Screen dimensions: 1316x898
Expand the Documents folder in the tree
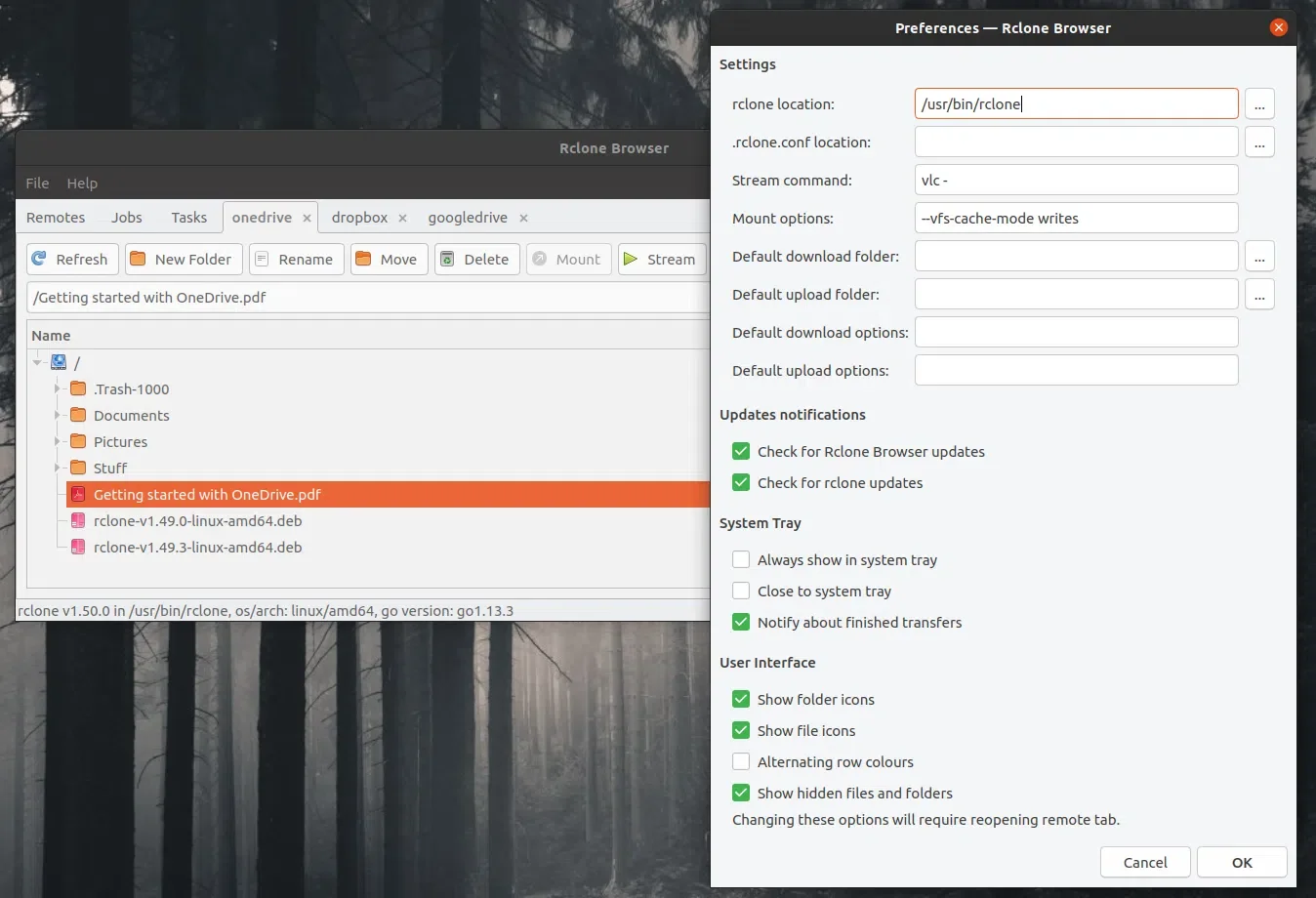tap(59, 415)
